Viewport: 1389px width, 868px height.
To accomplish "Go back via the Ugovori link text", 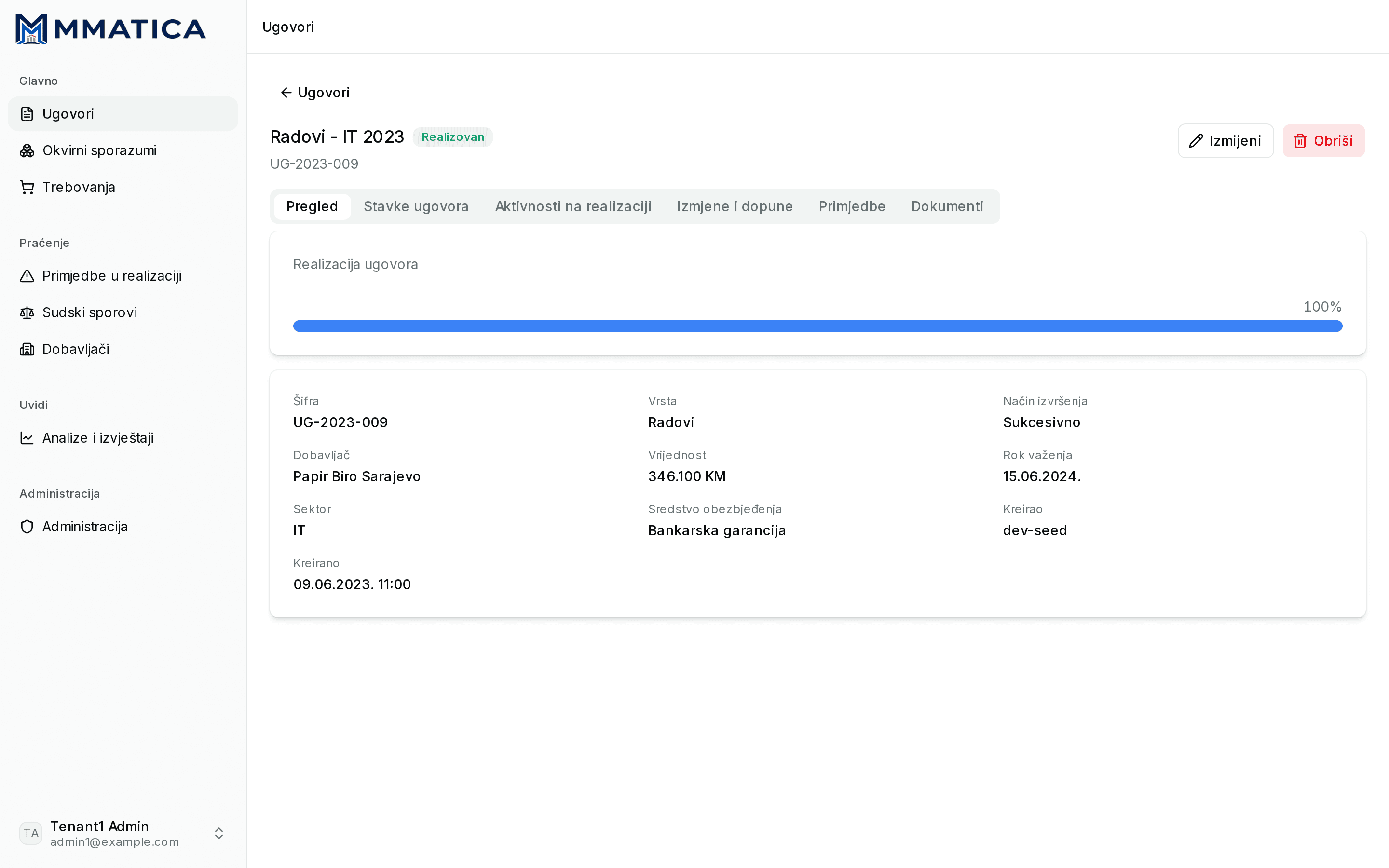I will pos(324,93).
